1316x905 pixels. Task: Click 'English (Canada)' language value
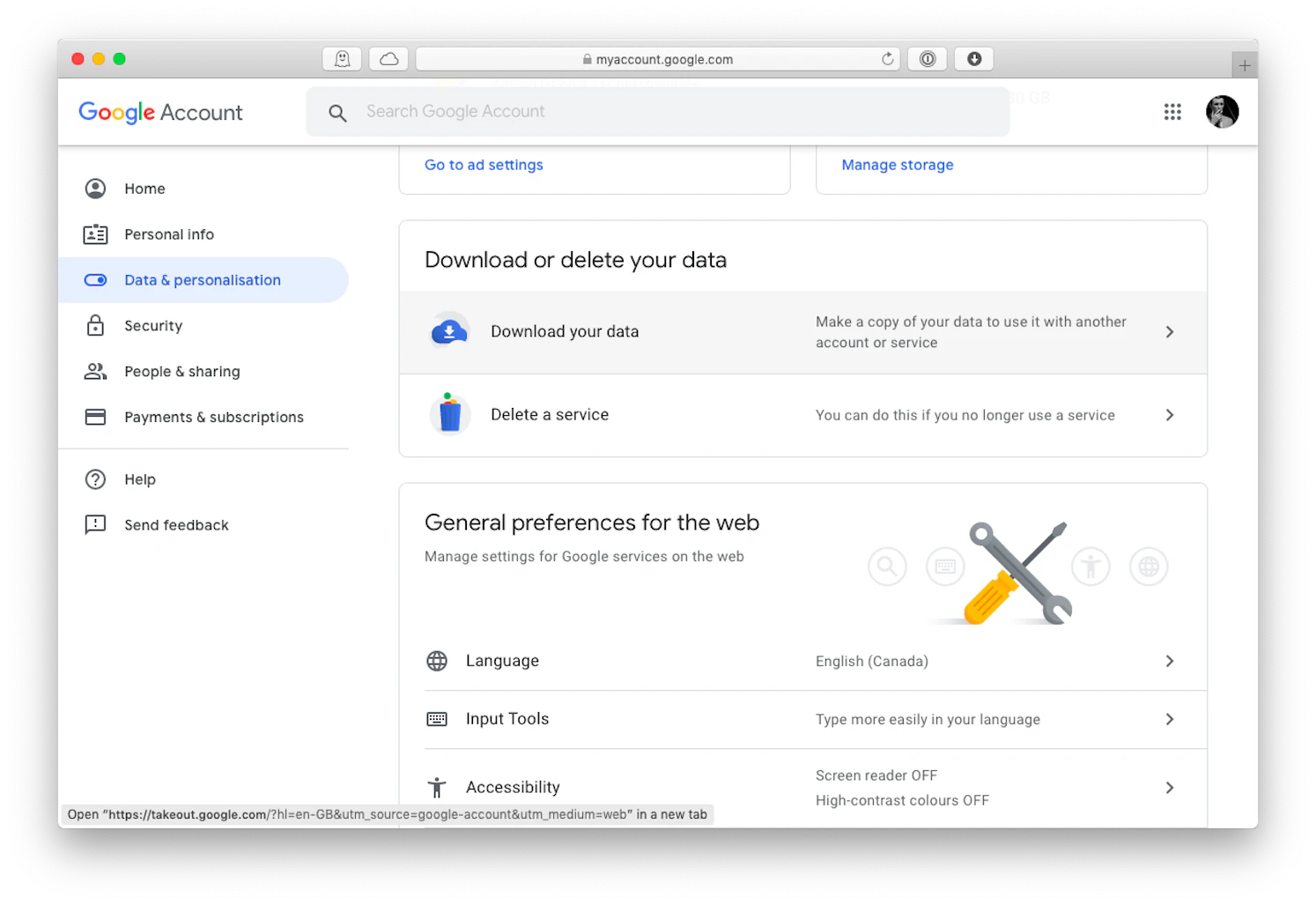click(x=872, y=661)
